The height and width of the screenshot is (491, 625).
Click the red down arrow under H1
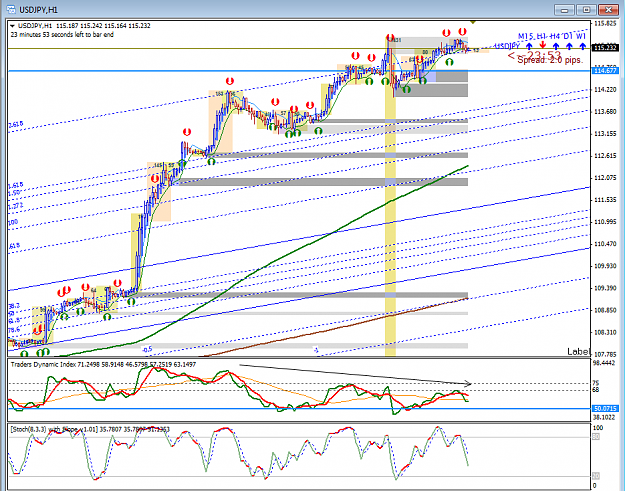542,46
